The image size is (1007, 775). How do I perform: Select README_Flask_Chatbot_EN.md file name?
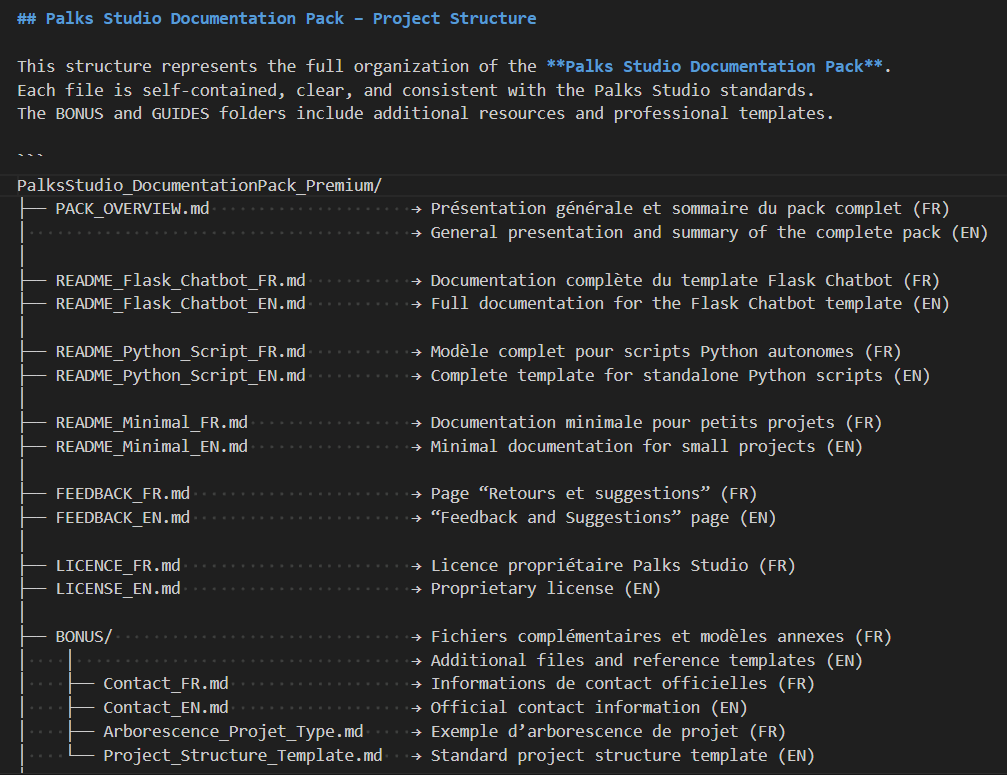coord(180,304)
